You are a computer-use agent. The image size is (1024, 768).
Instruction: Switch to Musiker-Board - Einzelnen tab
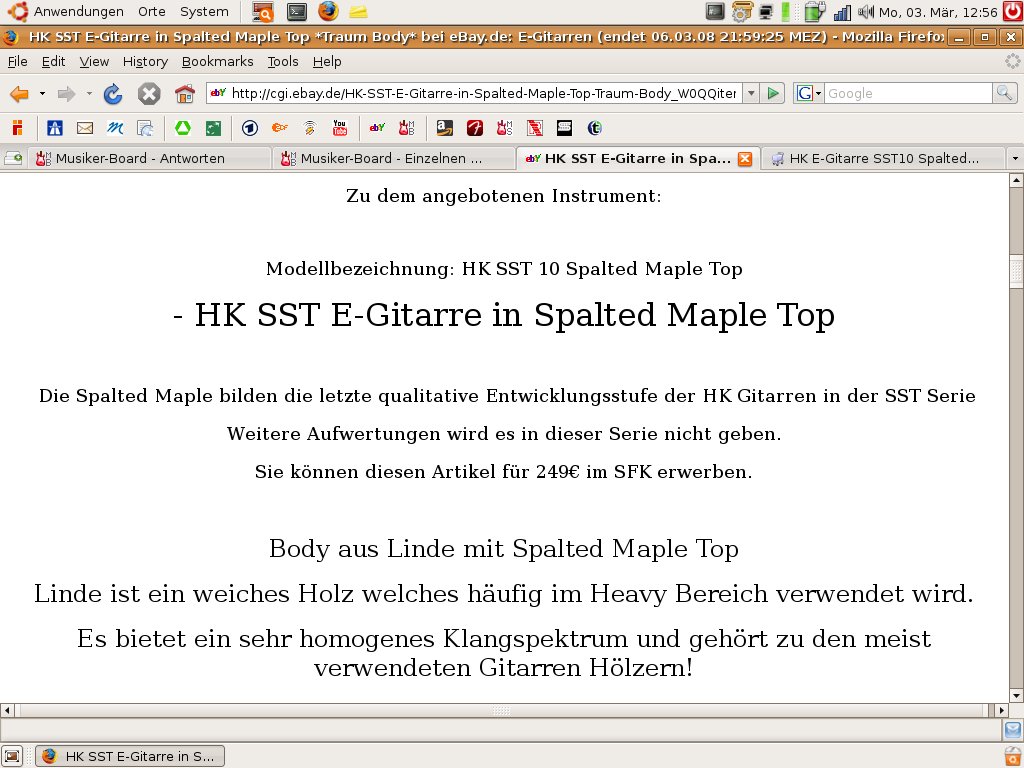coord(394,159)
